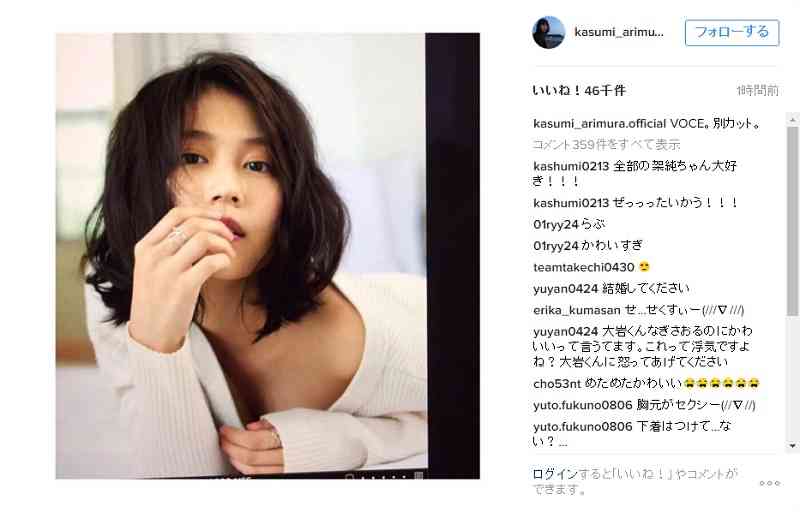Screen dimensions: 800x512
Task: Click the 1時間前 timestamp
Action: [758, 91]
